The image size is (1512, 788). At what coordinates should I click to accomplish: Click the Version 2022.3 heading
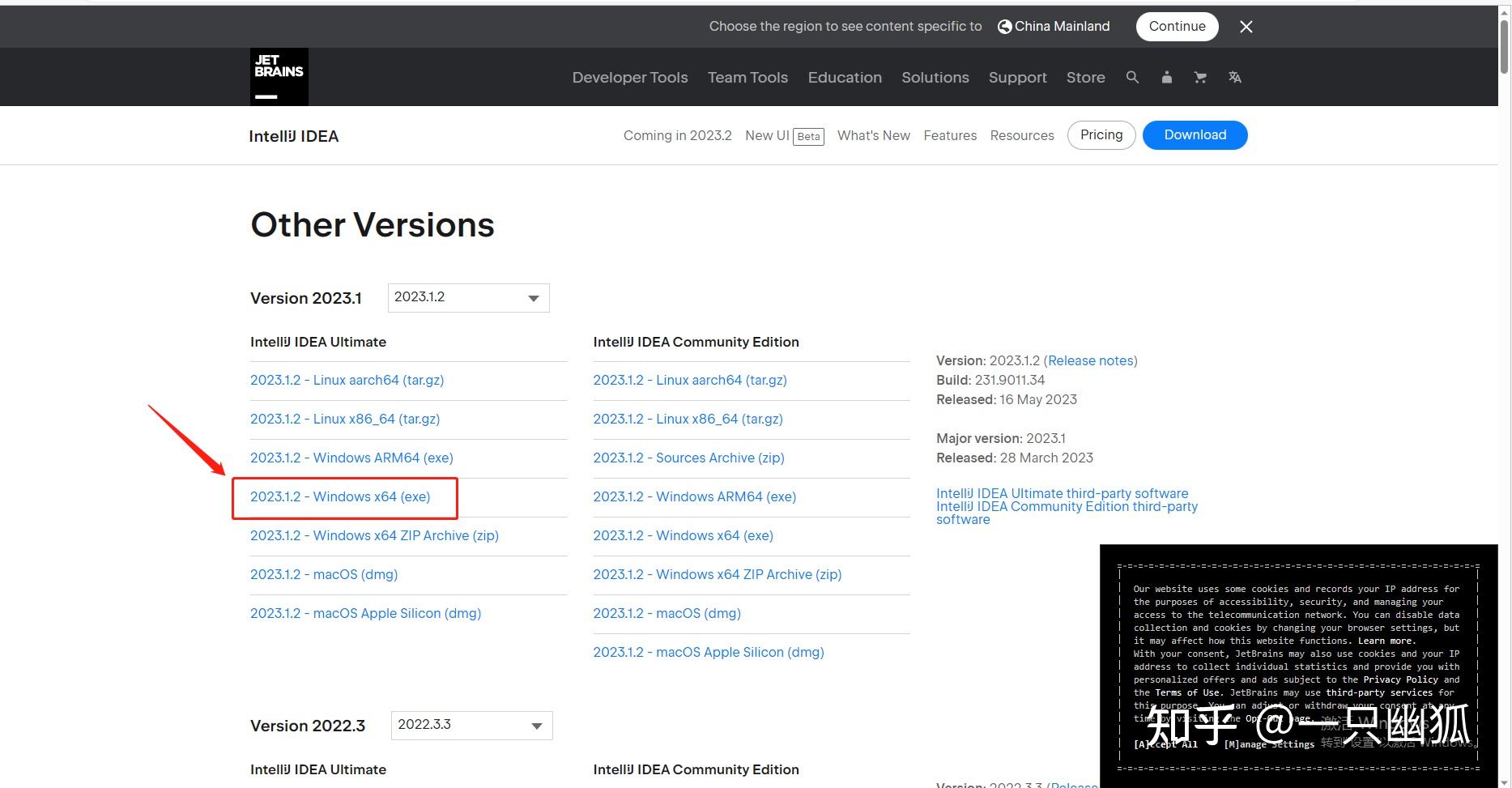(308, 726)
